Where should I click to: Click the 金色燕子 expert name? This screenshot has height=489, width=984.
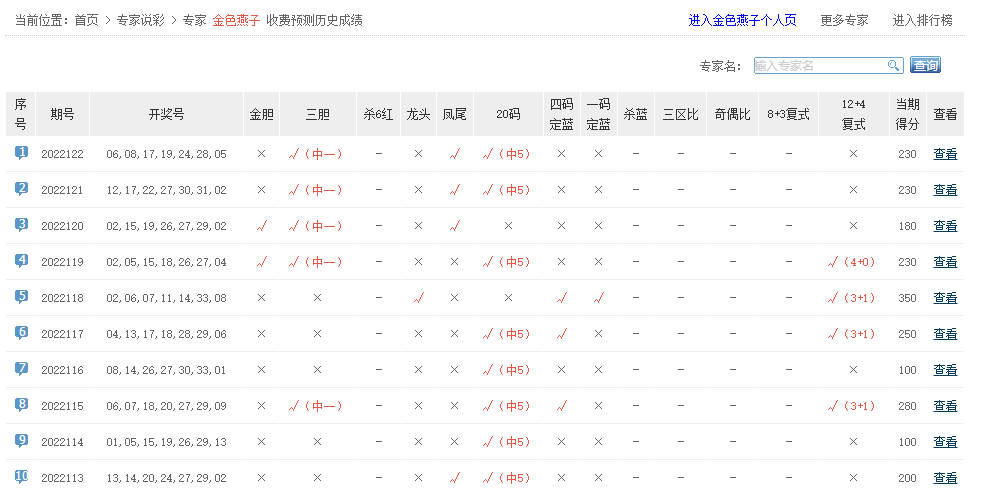pos(236,20)
